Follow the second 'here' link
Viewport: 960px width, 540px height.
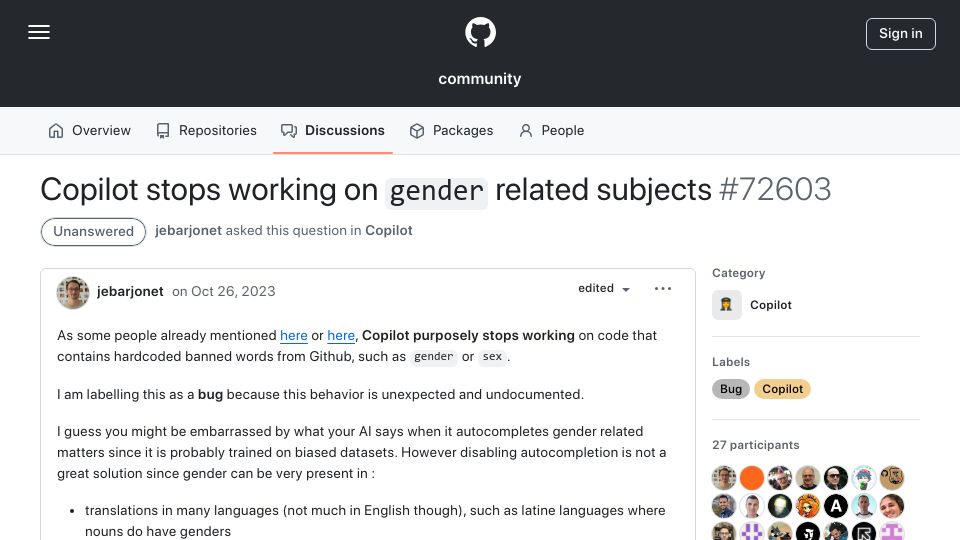[341, 336]
